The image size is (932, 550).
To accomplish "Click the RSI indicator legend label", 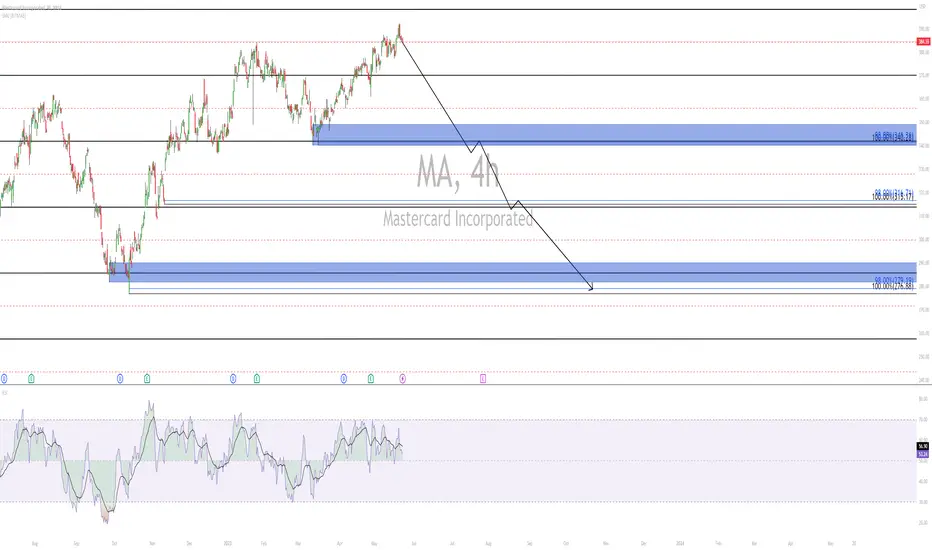I will point(4,392).
